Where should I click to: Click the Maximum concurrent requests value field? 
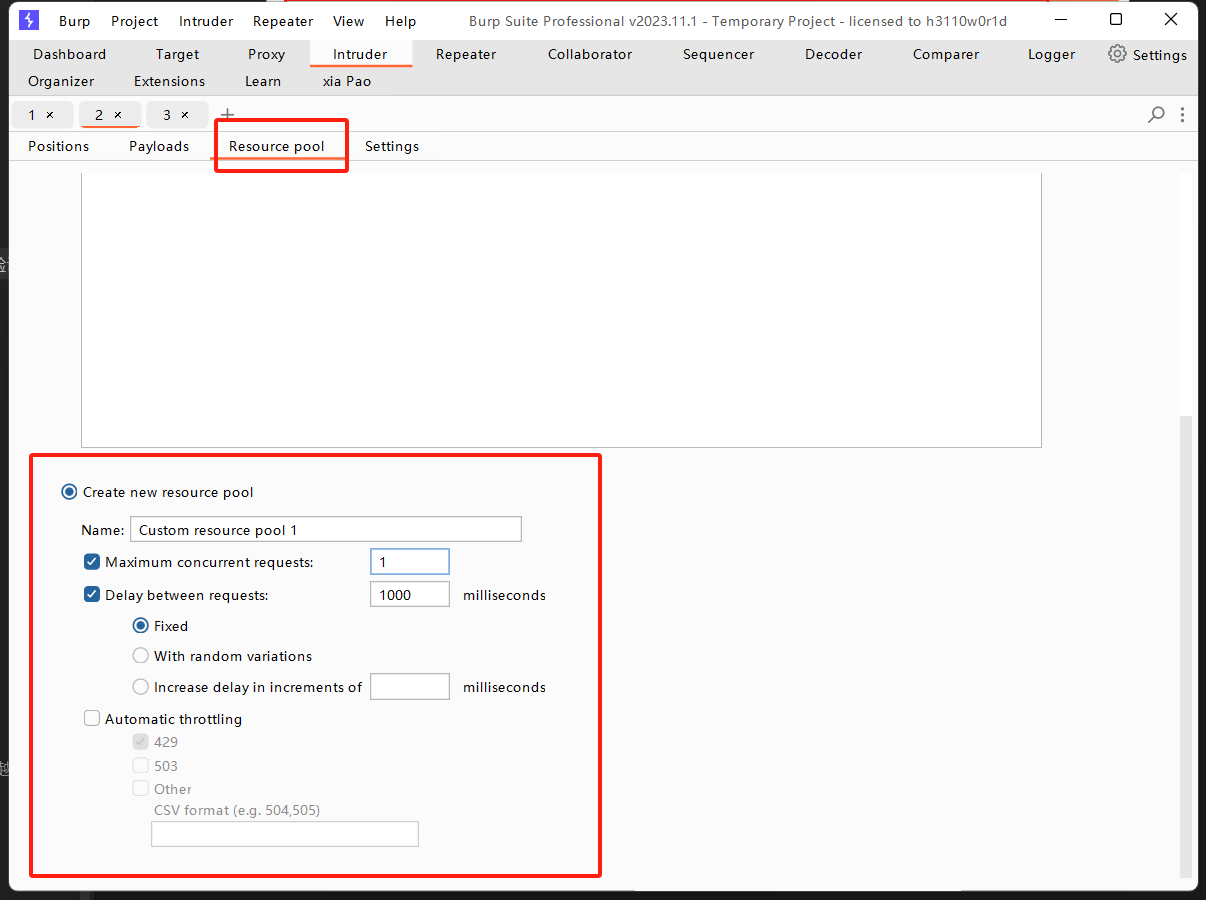click(x=410, y=562)
